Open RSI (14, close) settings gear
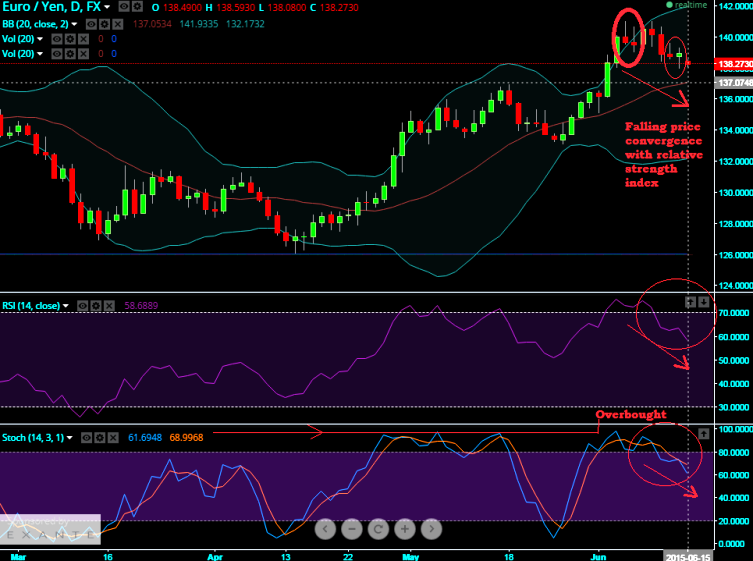The width and height of the screenshot is (753, 561). (x=97, y=305)
